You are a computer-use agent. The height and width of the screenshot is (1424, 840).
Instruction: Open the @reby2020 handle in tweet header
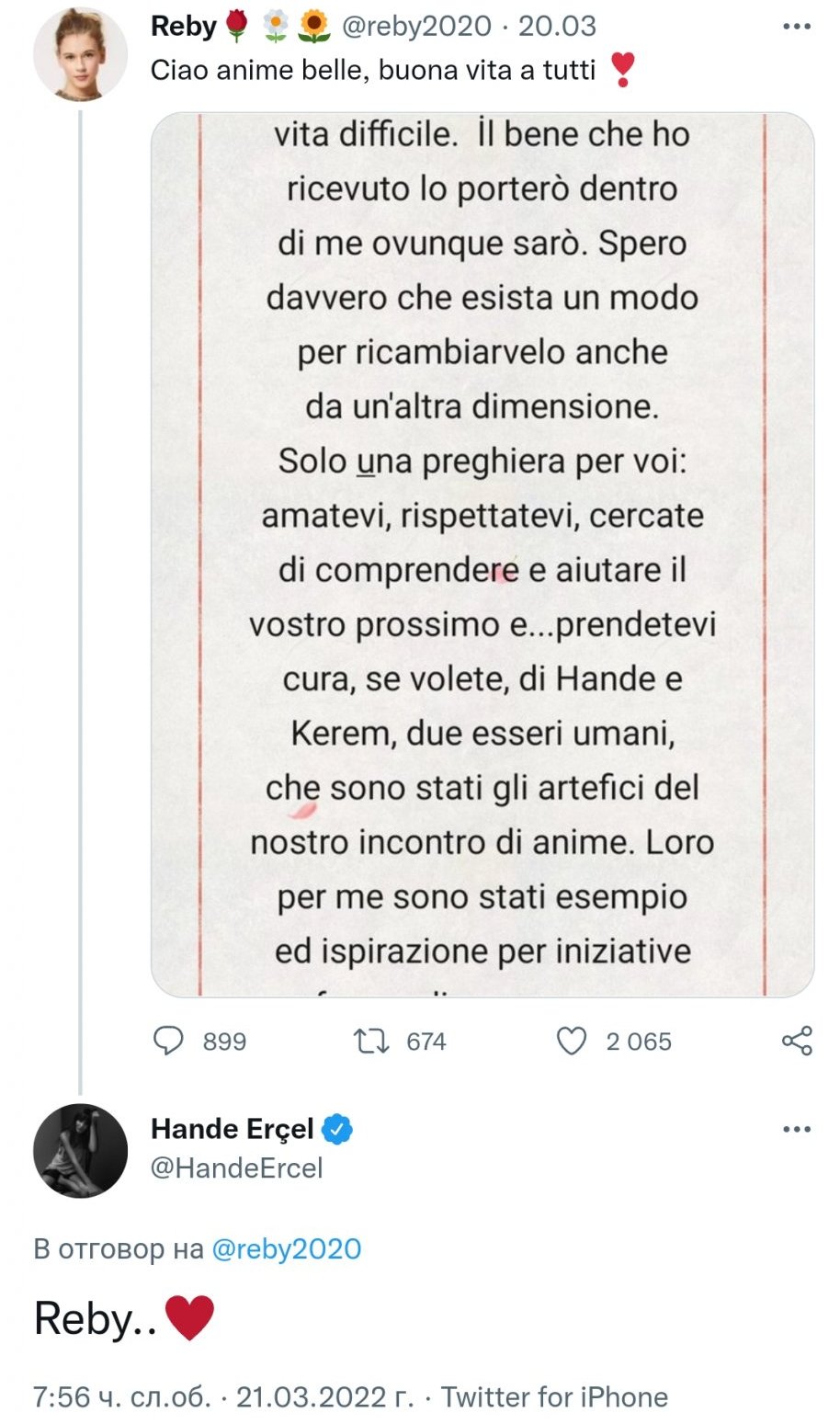[x=416, y=26]
